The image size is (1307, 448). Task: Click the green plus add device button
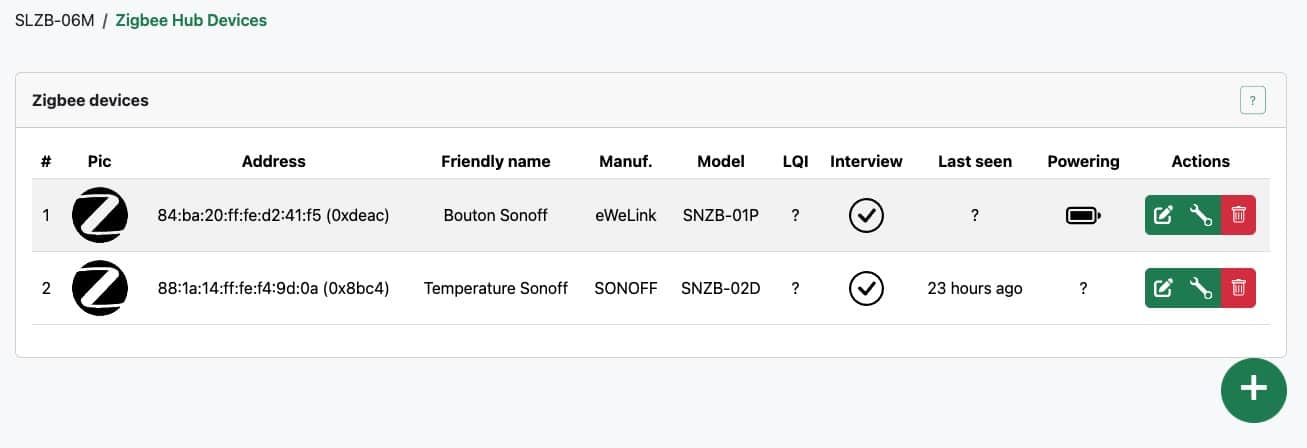(1253, 389)
